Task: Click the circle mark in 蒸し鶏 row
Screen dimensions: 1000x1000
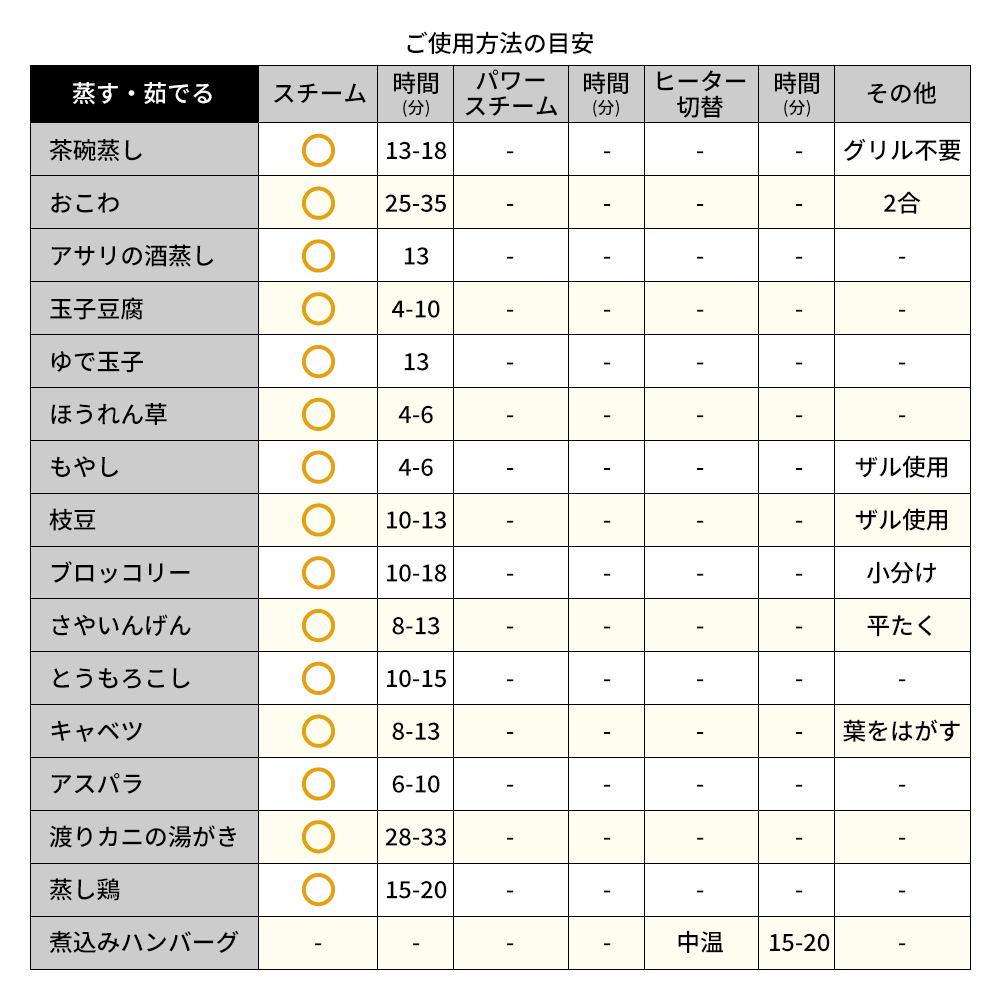Action: 318,890
